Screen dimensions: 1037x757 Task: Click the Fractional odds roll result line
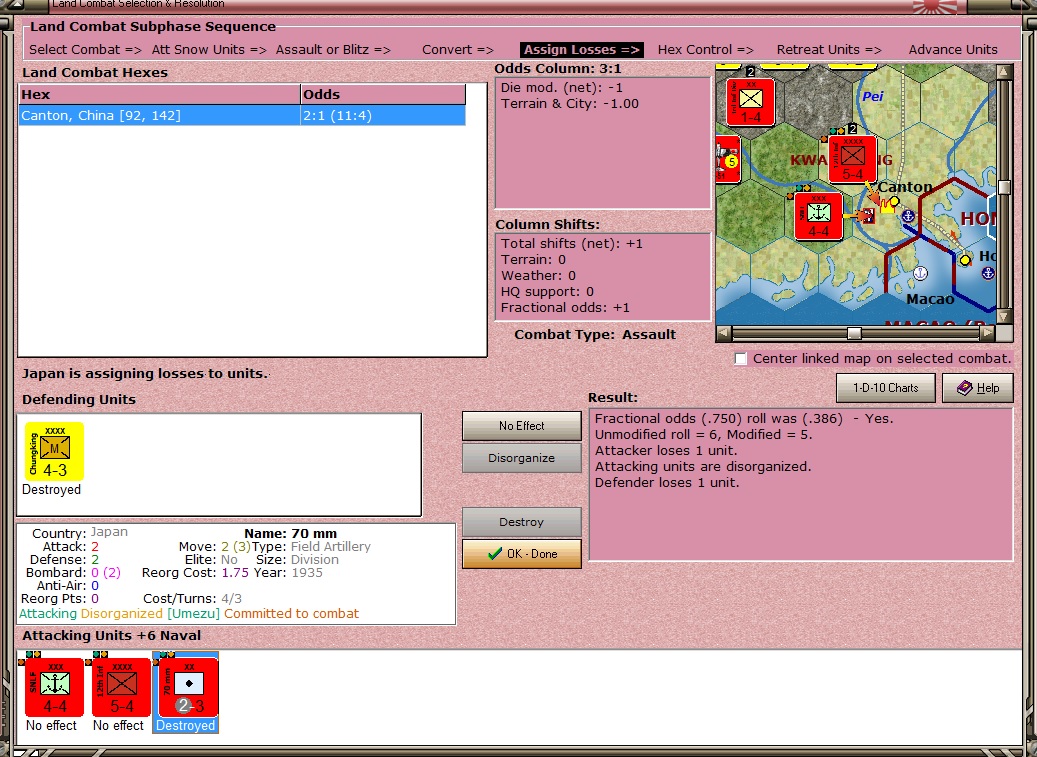point(744,418)
